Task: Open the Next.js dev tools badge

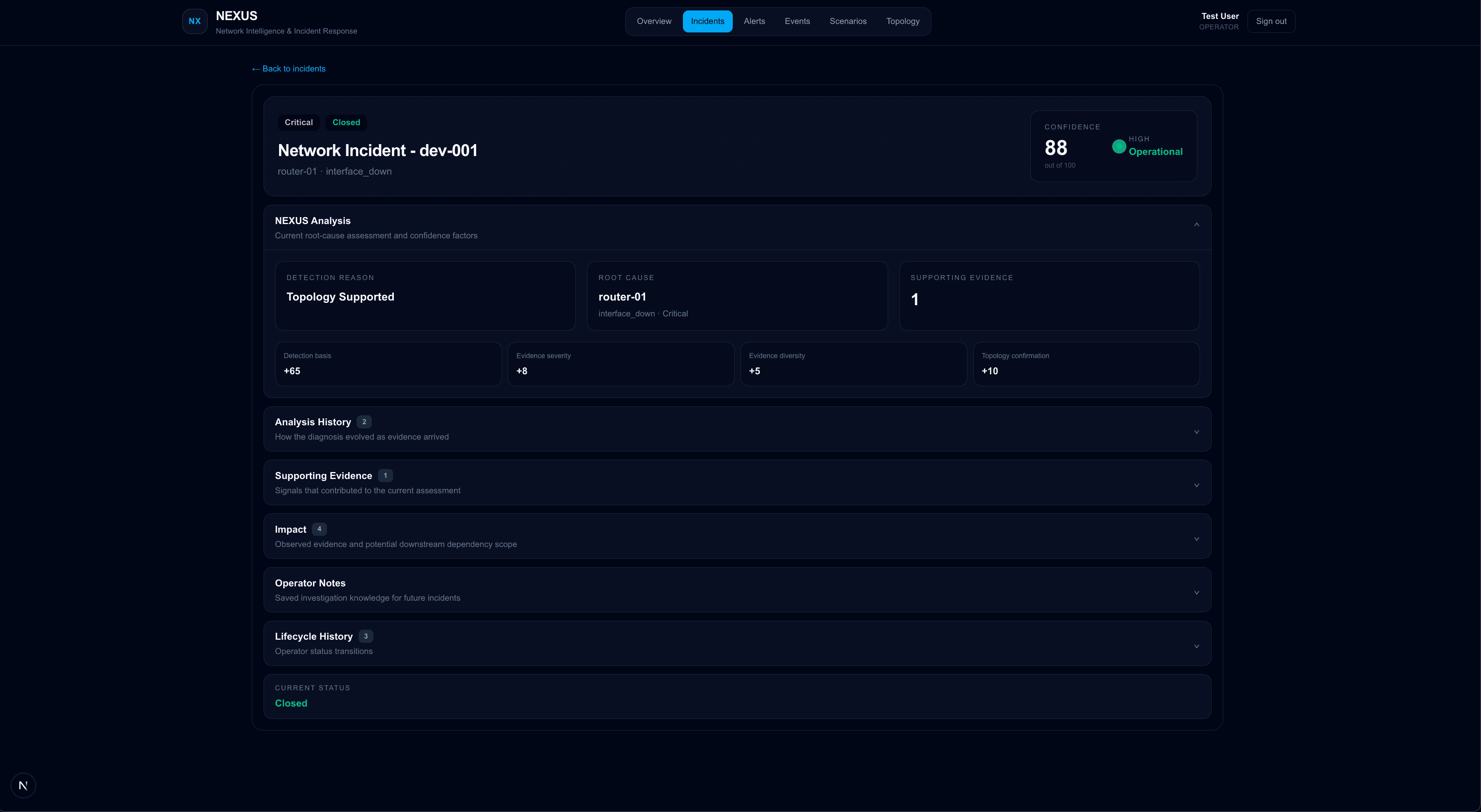Action: point(23,786)
